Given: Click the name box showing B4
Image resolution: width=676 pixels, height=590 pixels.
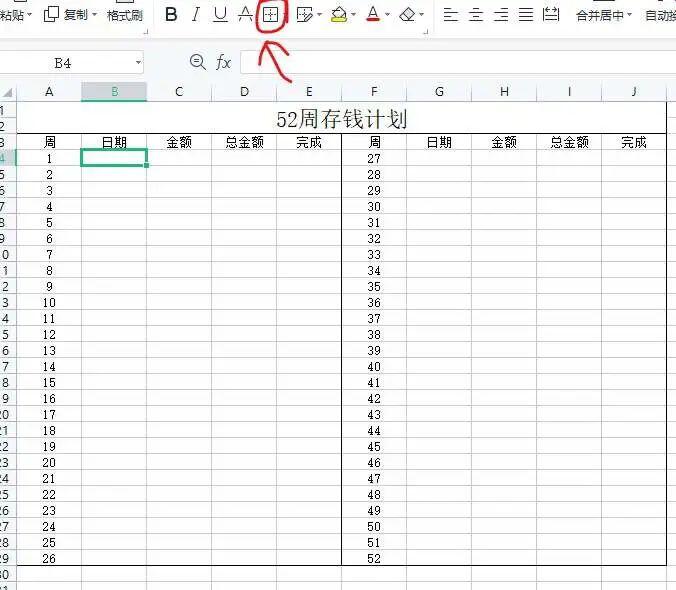Looking at the screenshot, I should 63,63.
